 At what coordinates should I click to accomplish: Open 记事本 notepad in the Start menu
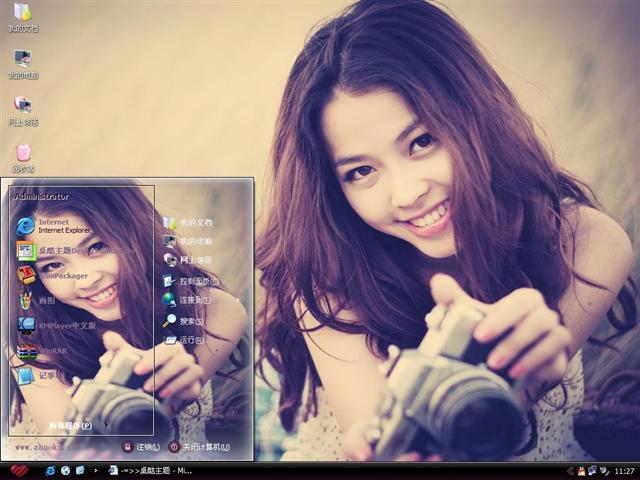(x=37, y=376)
